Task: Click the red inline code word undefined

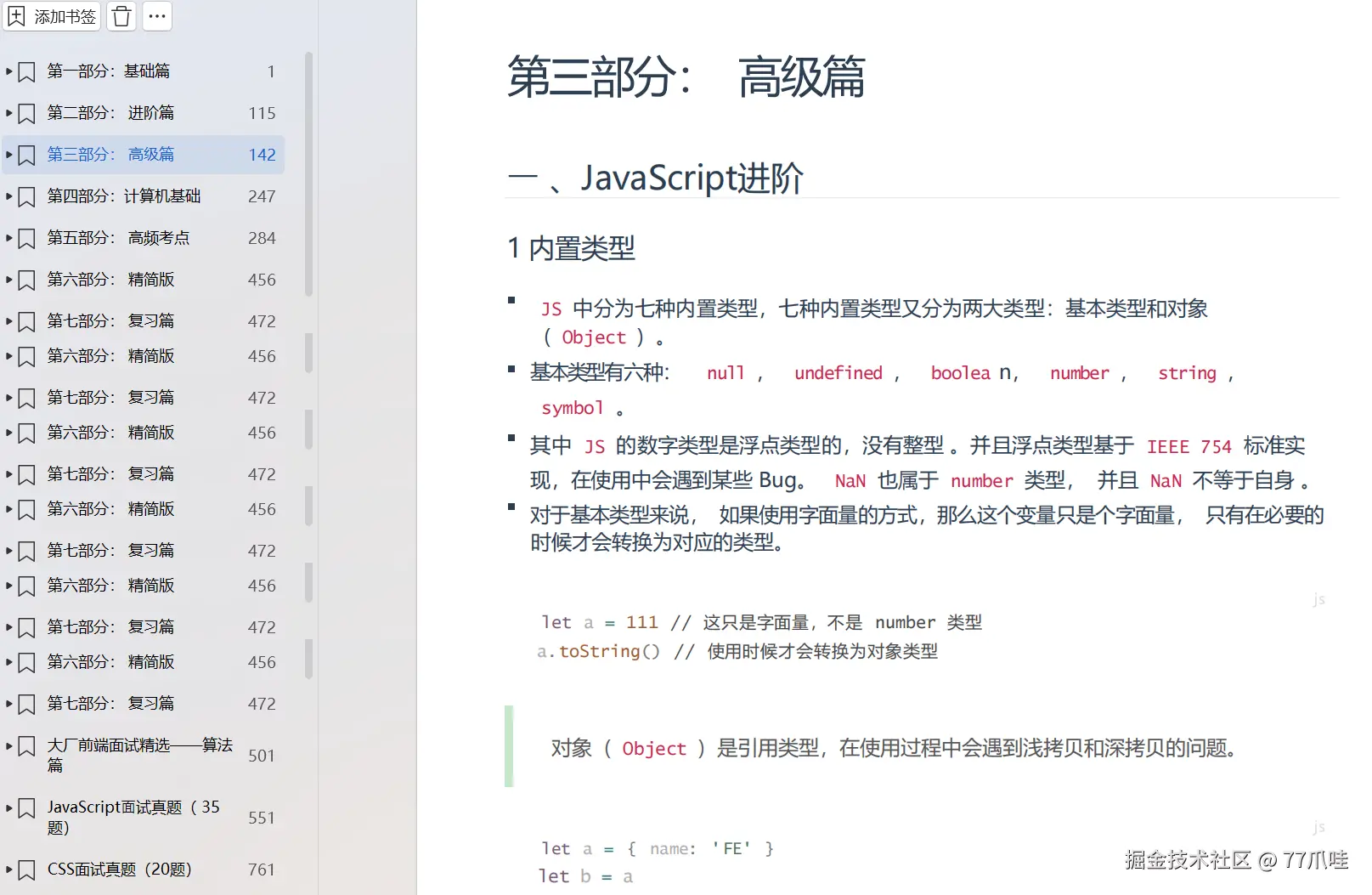Action: click(838, 373)
